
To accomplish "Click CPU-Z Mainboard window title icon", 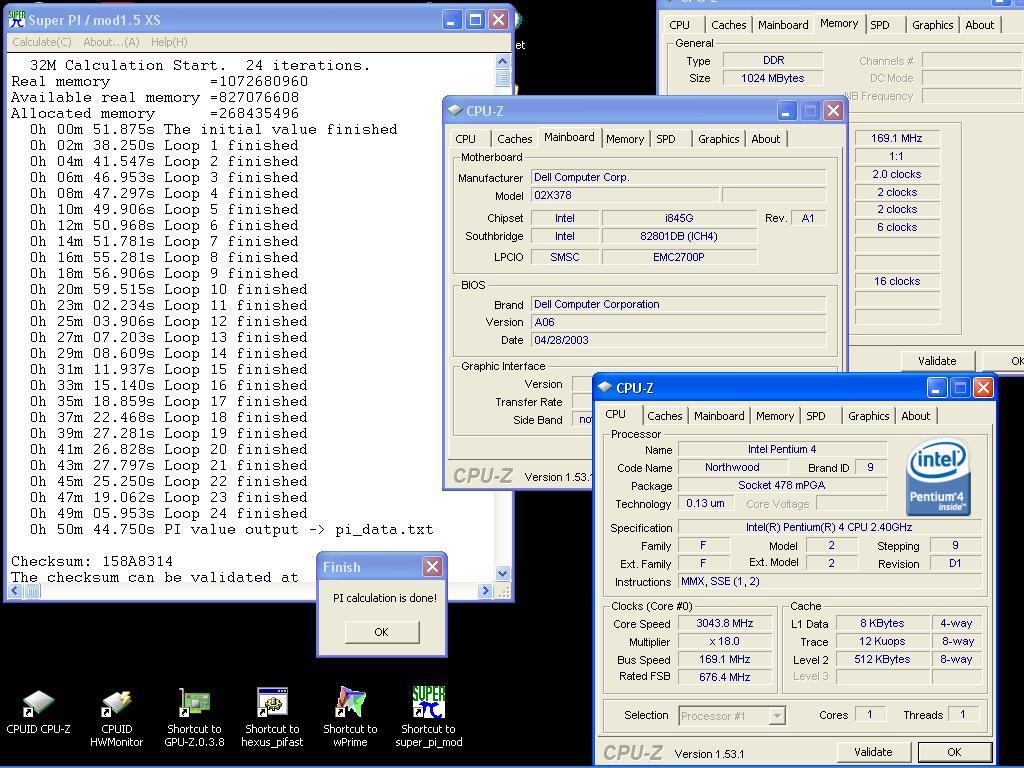I will (x=455, y=110).
